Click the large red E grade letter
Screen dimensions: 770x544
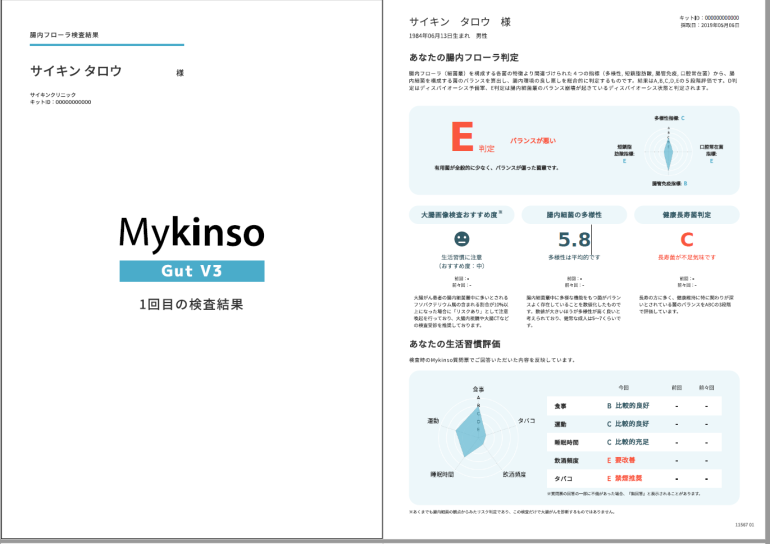click(x=462, y=136)
